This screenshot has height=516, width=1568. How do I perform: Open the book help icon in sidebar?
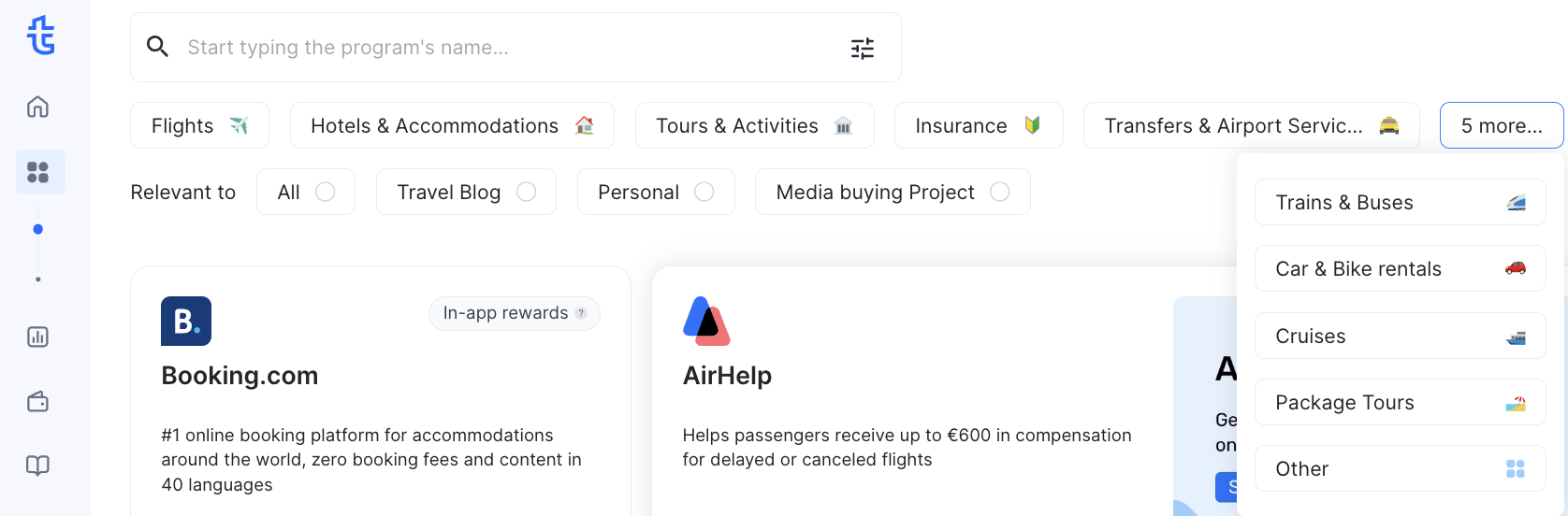(37, 466)
